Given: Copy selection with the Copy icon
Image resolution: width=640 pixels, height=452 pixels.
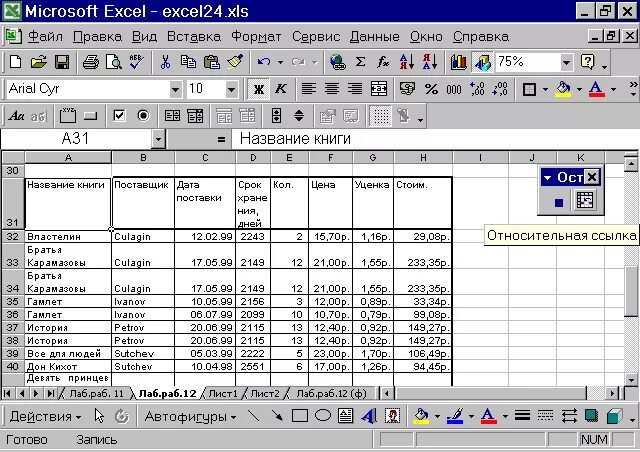Looking at the screenshot, I should (189, 62).
